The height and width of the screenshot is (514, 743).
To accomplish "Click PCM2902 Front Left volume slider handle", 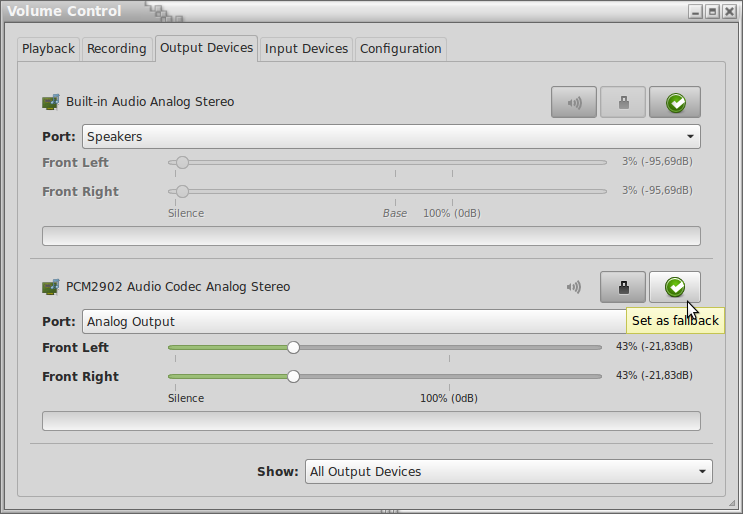I will 293,348.
